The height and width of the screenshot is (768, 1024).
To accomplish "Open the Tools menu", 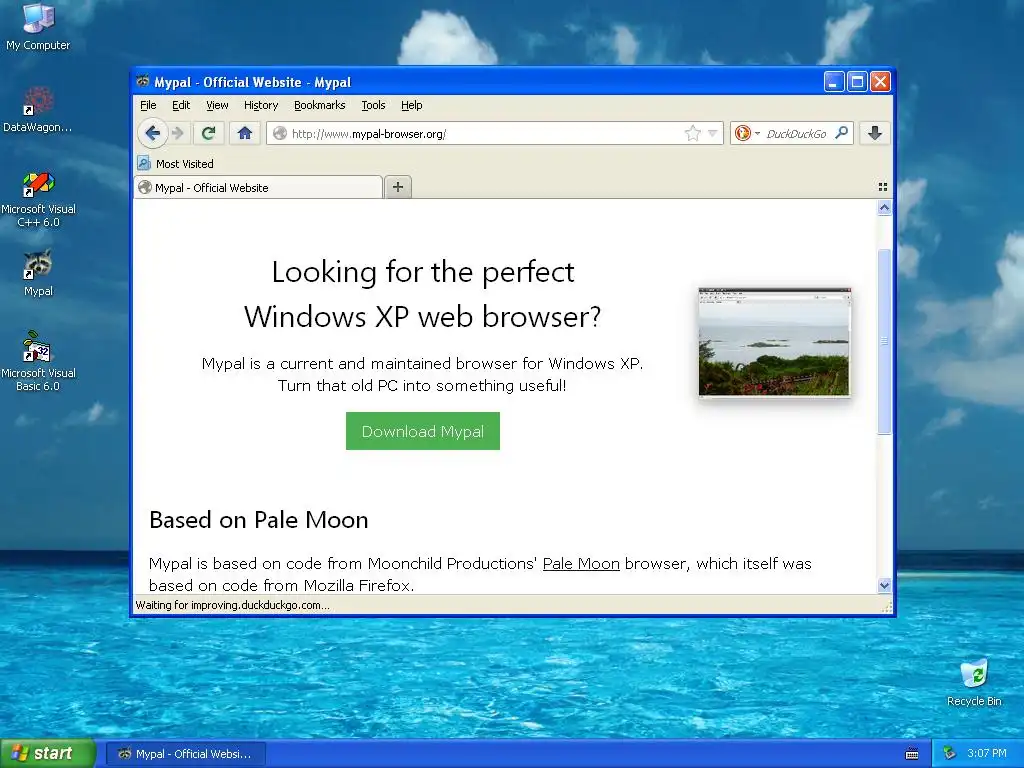I will pos(374,105).
